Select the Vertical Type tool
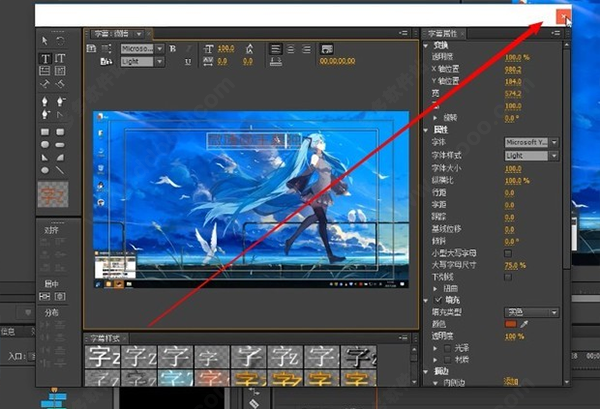Image resolution: width=600 pixels, height=409 pixels. pos(60,59)
